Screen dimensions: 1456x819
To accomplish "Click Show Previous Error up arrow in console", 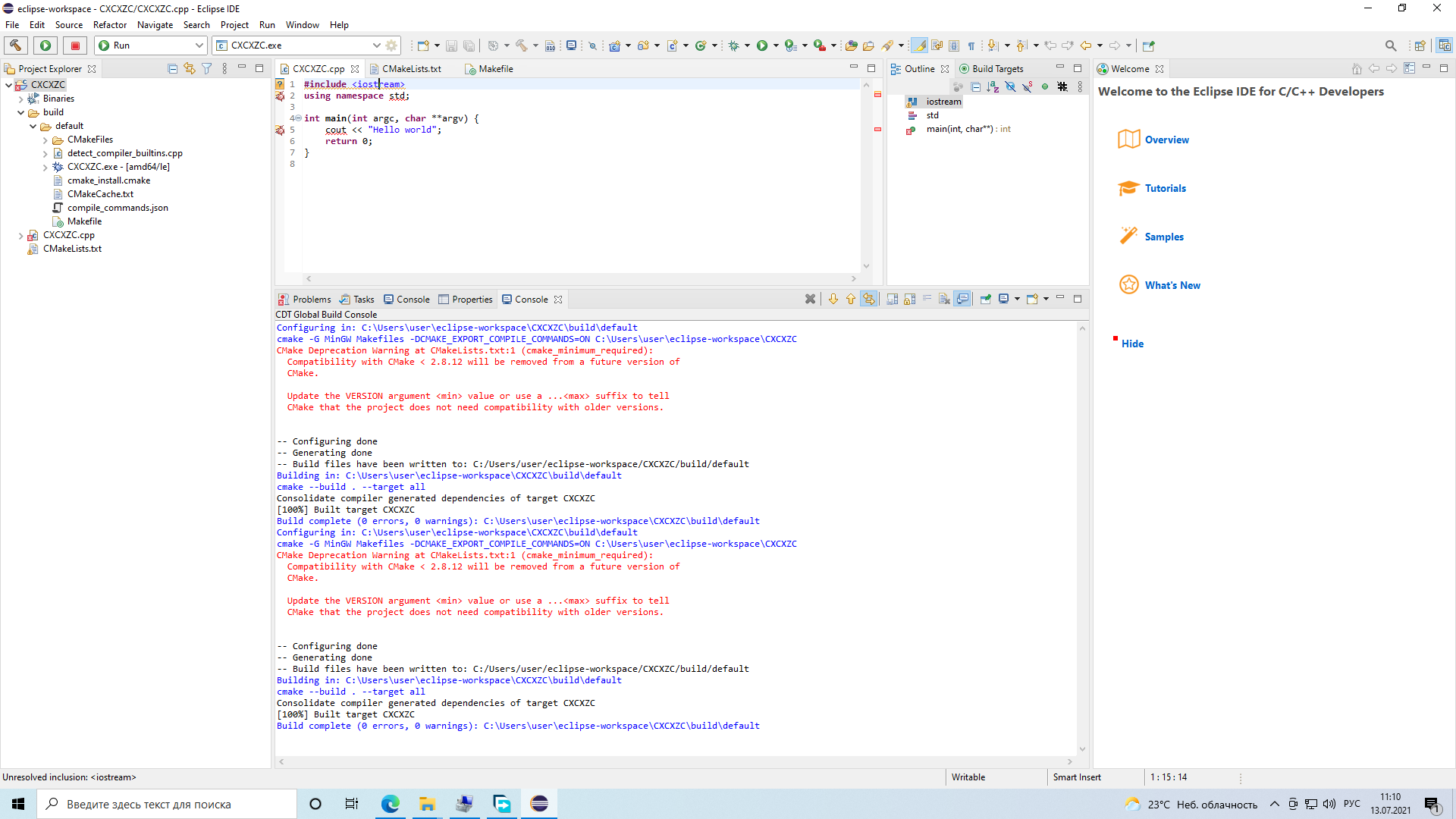I will pos(850,300).
